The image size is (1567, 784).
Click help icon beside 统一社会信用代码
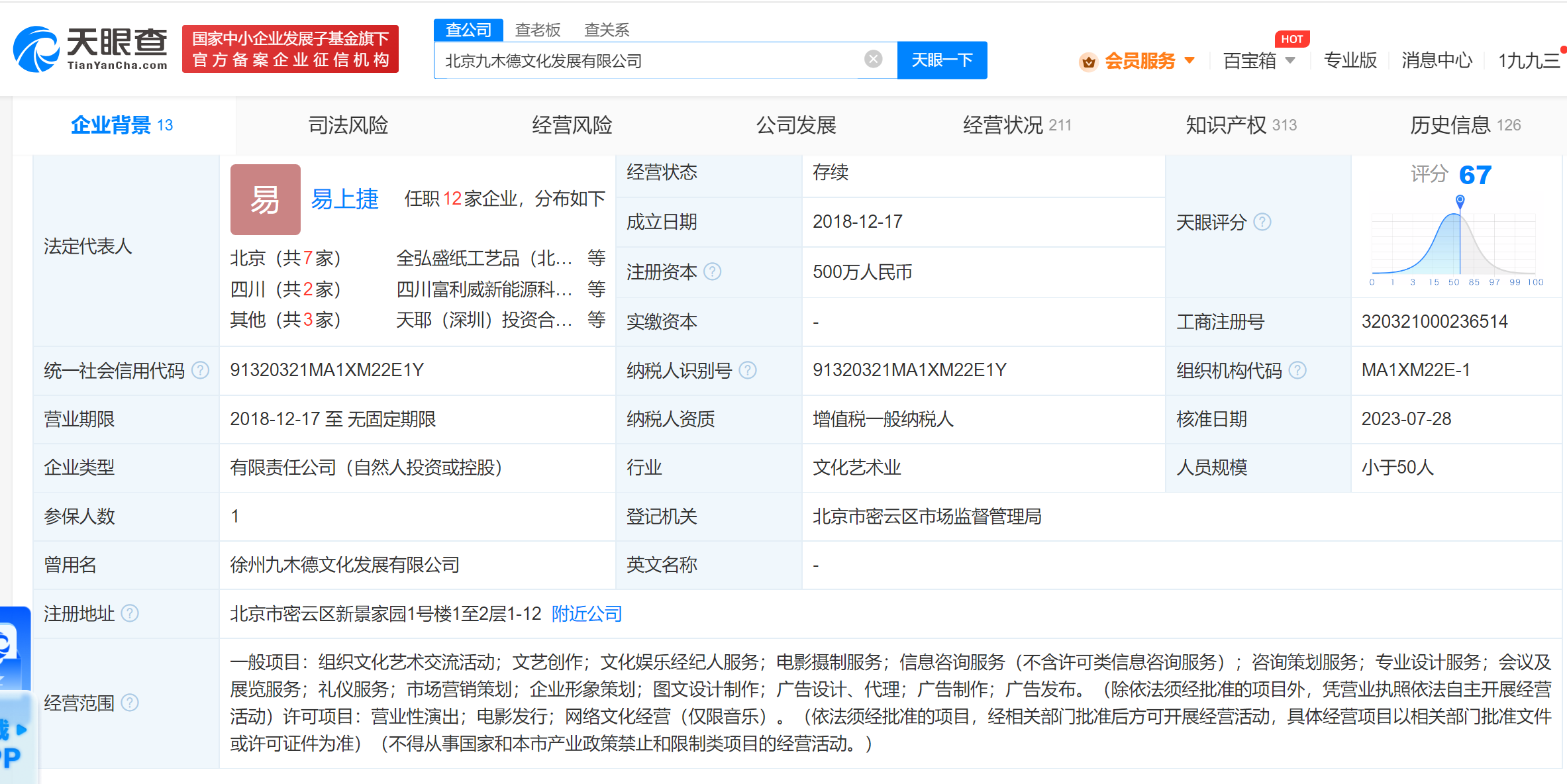pos(200,370)
